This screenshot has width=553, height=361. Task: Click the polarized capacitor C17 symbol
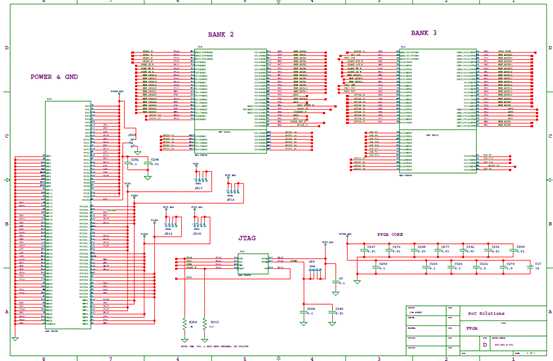pos(529,267)
